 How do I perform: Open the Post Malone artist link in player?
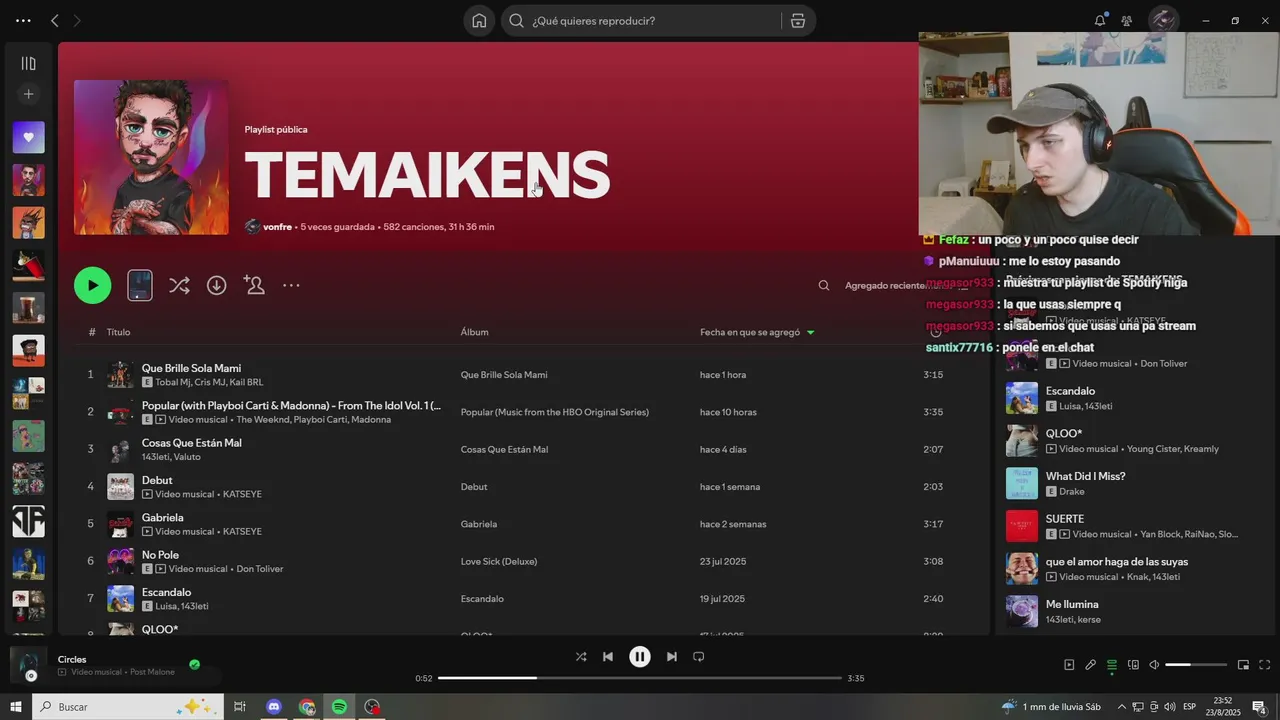coord(152,672)
